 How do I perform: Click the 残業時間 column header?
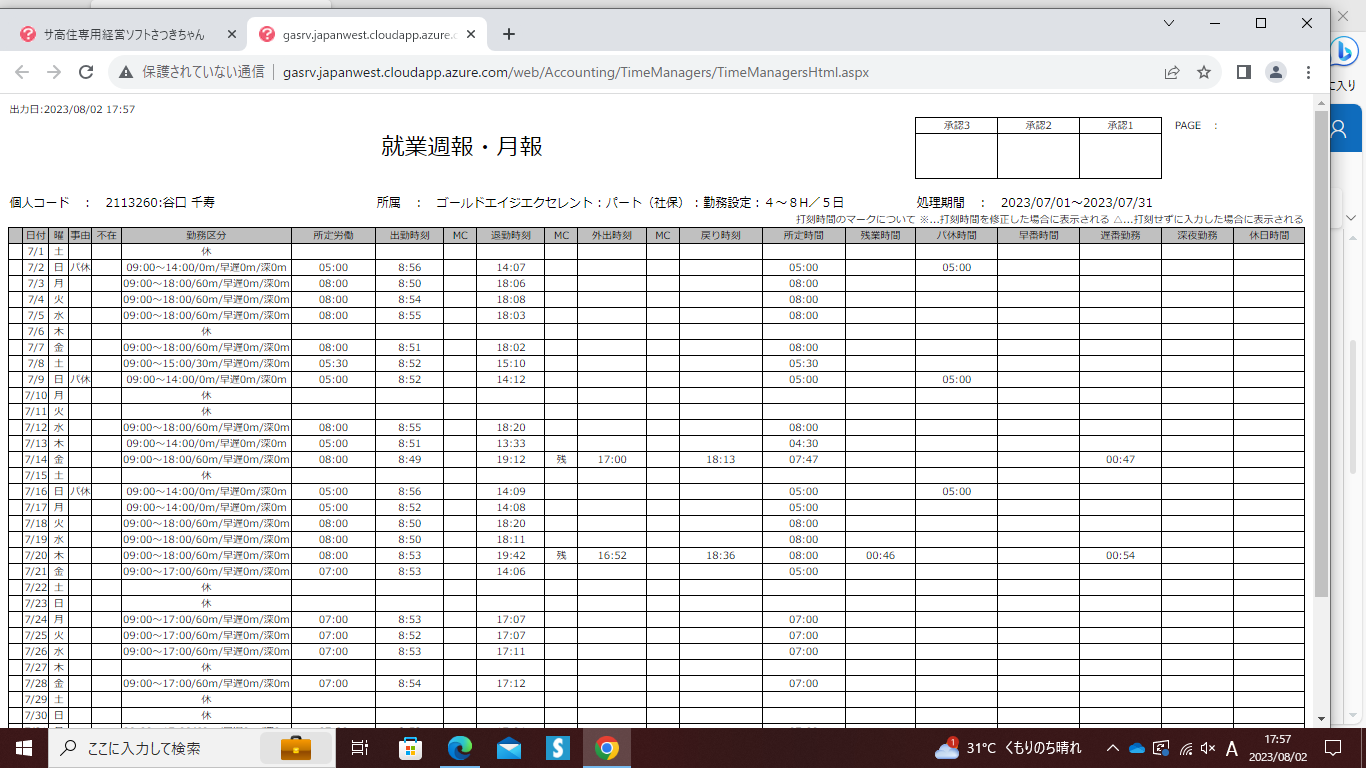click(880, 235)
